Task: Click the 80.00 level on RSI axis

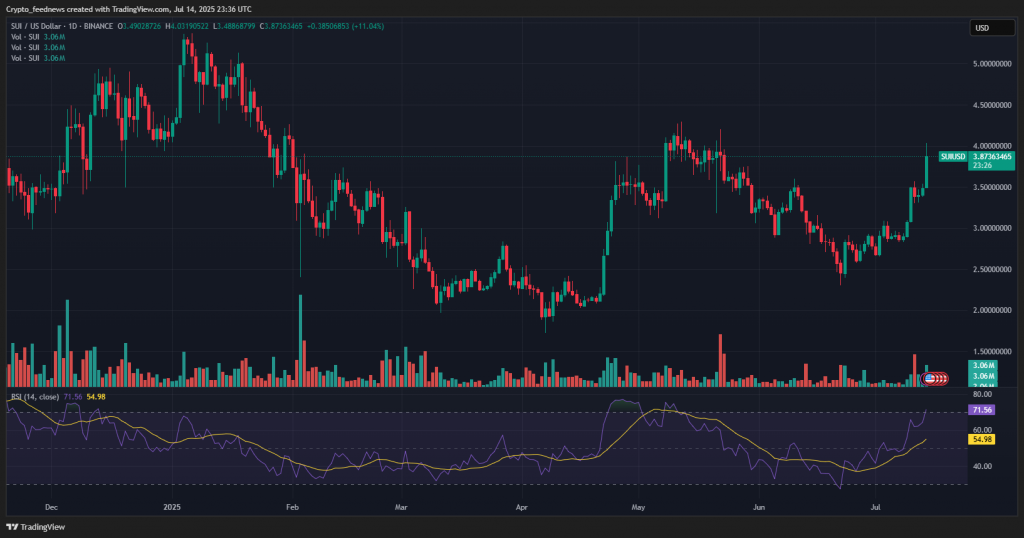Action: point(982,394)
